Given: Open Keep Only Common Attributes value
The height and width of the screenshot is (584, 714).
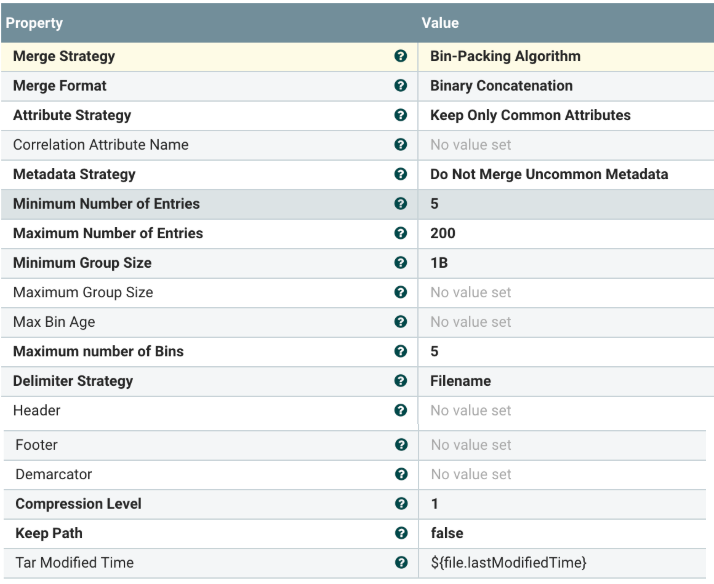Looking at the screenshot, I should [x=530, y=116].
